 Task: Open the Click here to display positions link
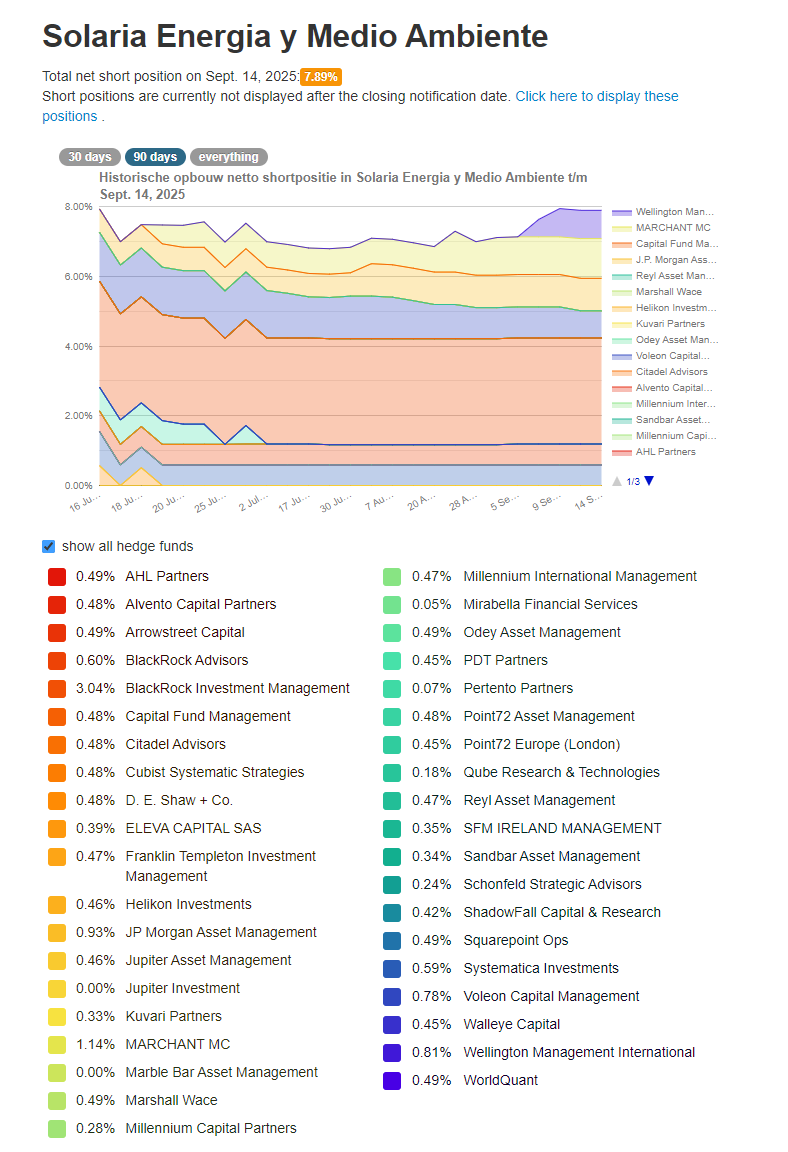tap(360, 107)
